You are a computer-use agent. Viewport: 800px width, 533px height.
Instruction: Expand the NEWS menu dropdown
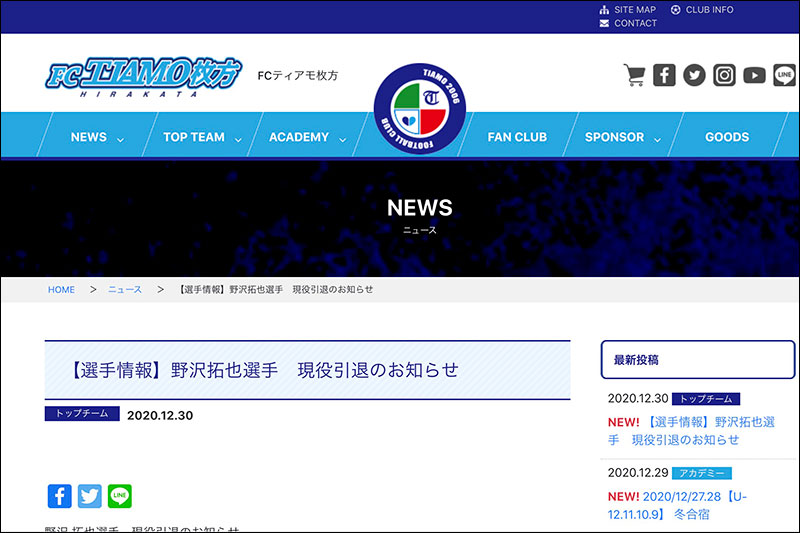[97, 137]
